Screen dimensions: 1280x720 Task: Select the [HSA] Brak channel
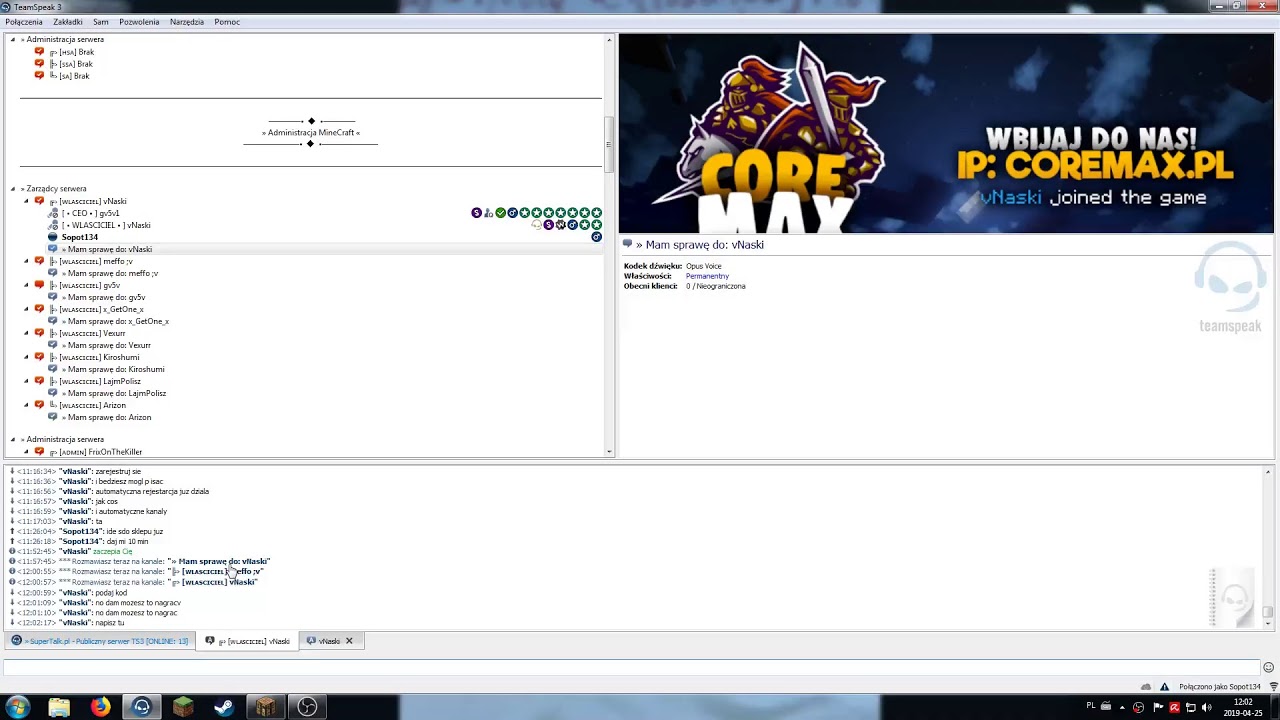72,52
